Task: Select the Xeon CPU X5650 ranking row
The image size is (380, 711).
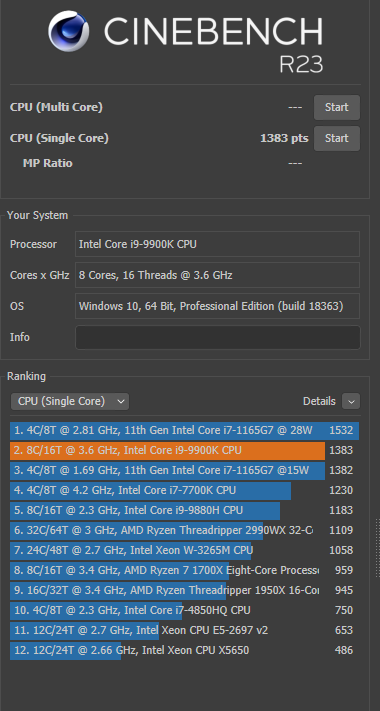Action: [x=185, y=650]
